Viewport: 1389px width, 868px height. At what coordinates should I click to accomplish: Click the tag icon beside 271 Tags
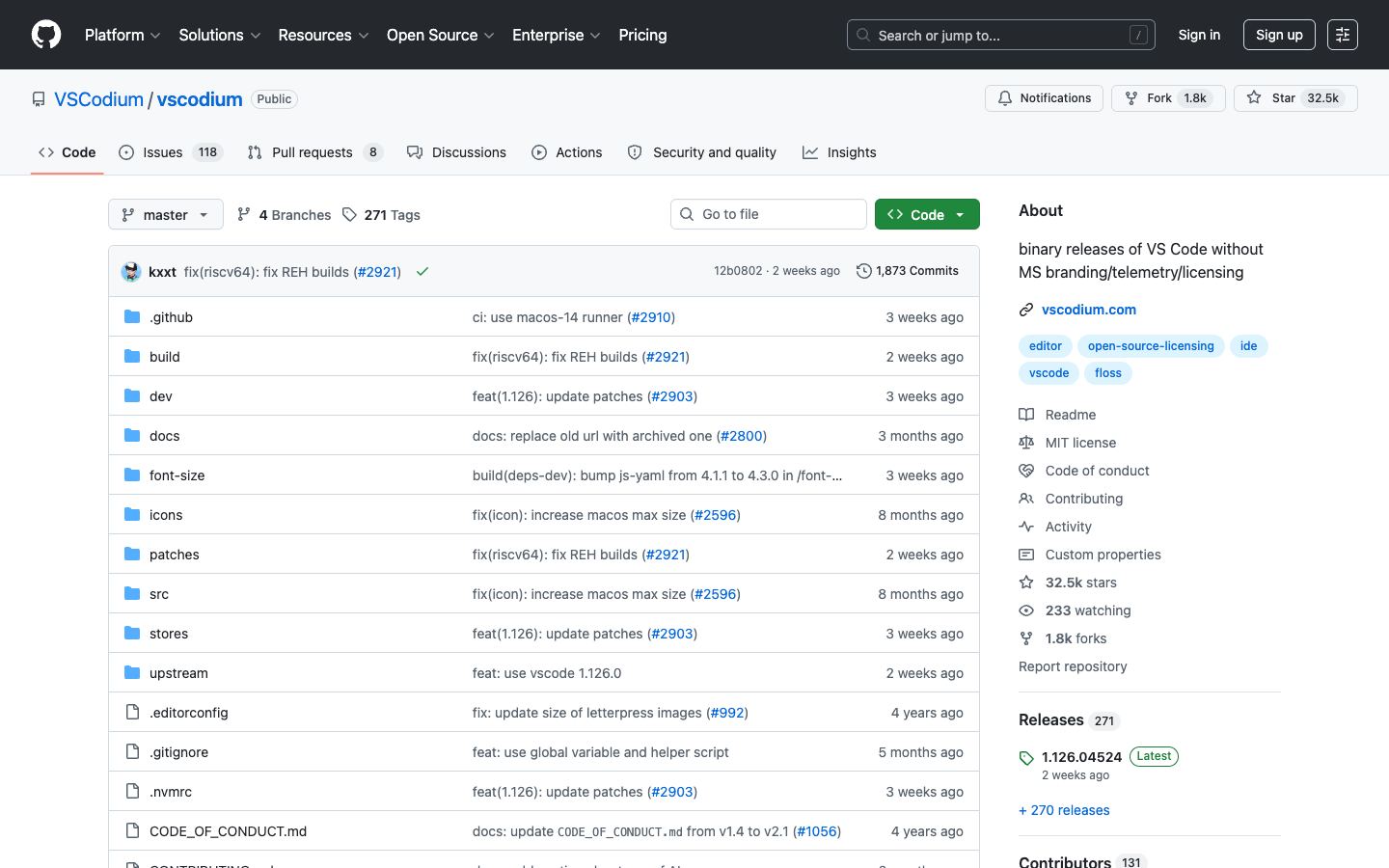click(349, 214)
